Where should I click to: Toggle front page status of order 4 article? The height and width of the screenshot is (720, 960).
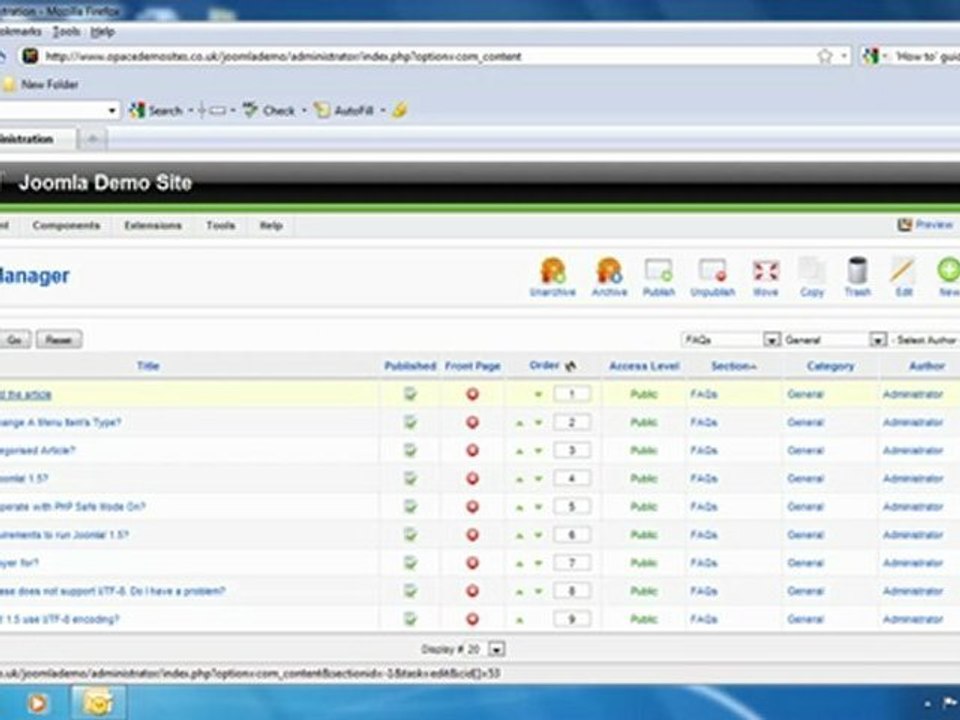click(x=472, y=478)
